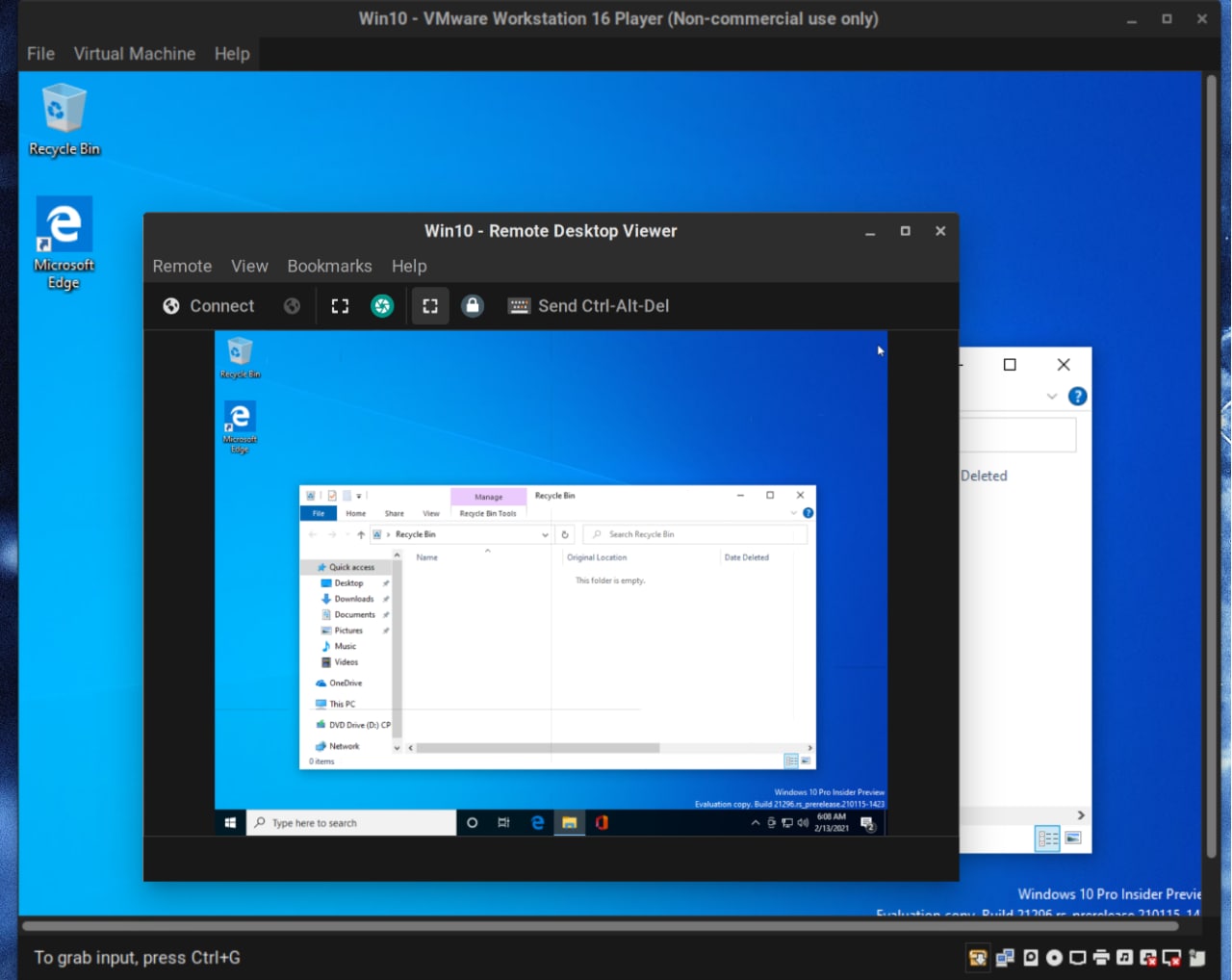Click the sound card music-note icon in VMware status bar

1124,957
